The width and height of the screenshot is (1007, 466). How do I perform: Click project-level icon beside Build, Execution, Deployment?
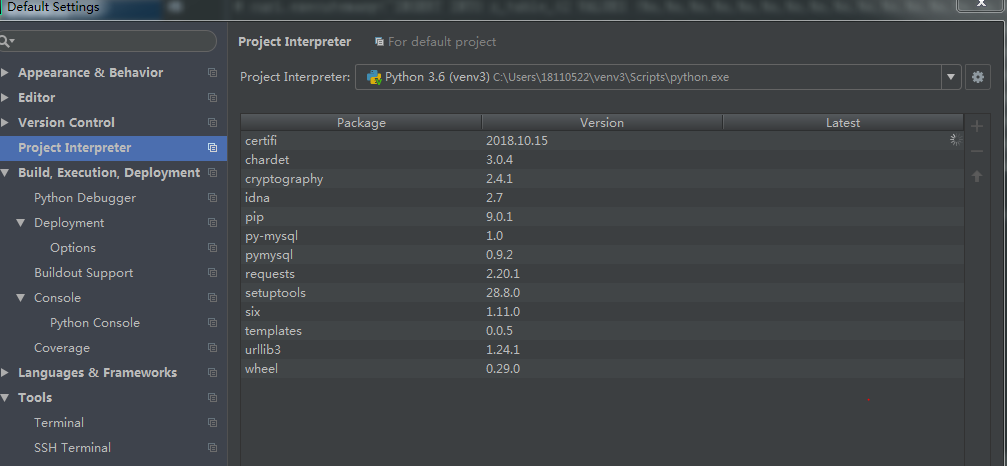point(213,173)
